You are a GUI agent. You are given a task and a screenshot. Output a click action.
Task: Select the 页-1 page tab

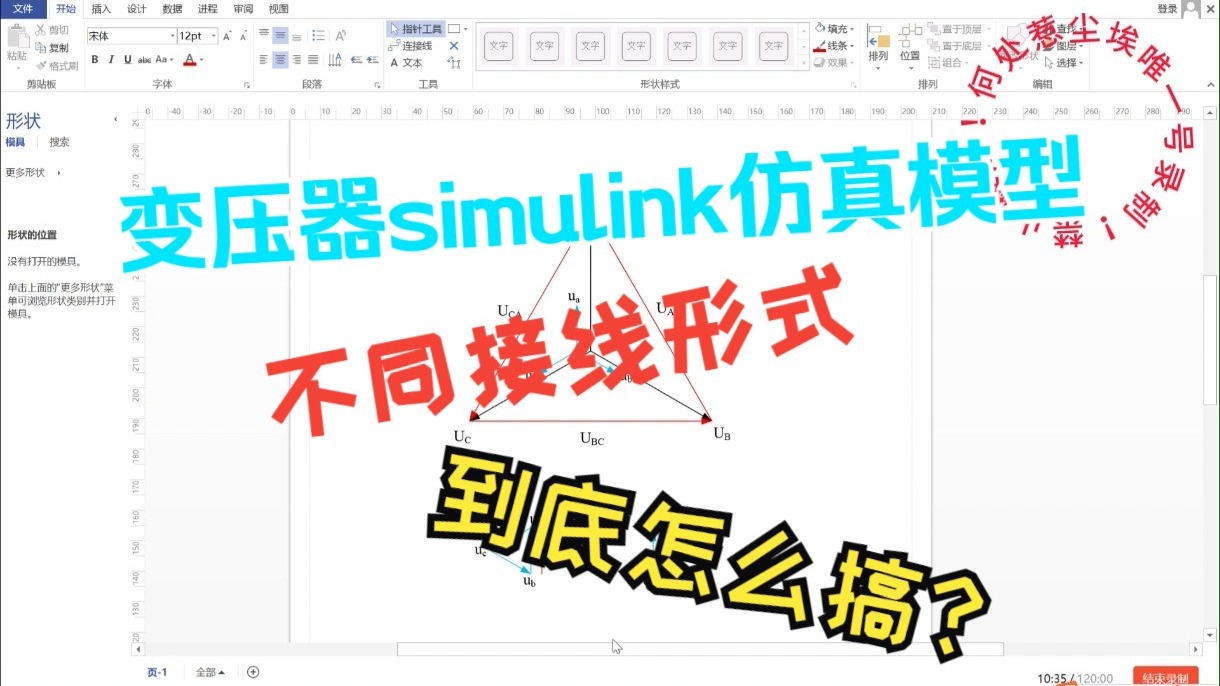pyautogui.click(x=157, y=672)
